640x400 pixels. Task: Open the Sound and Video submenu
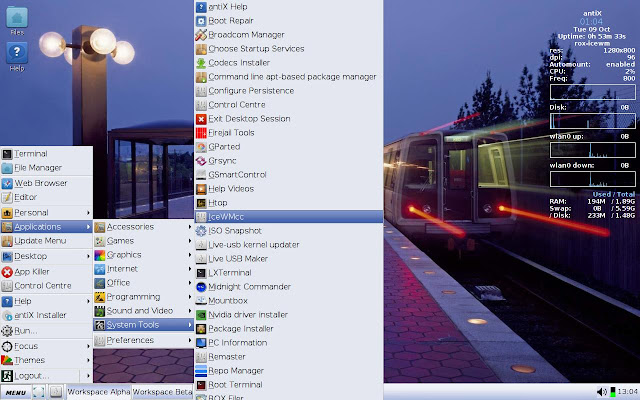tap(143, 311)
